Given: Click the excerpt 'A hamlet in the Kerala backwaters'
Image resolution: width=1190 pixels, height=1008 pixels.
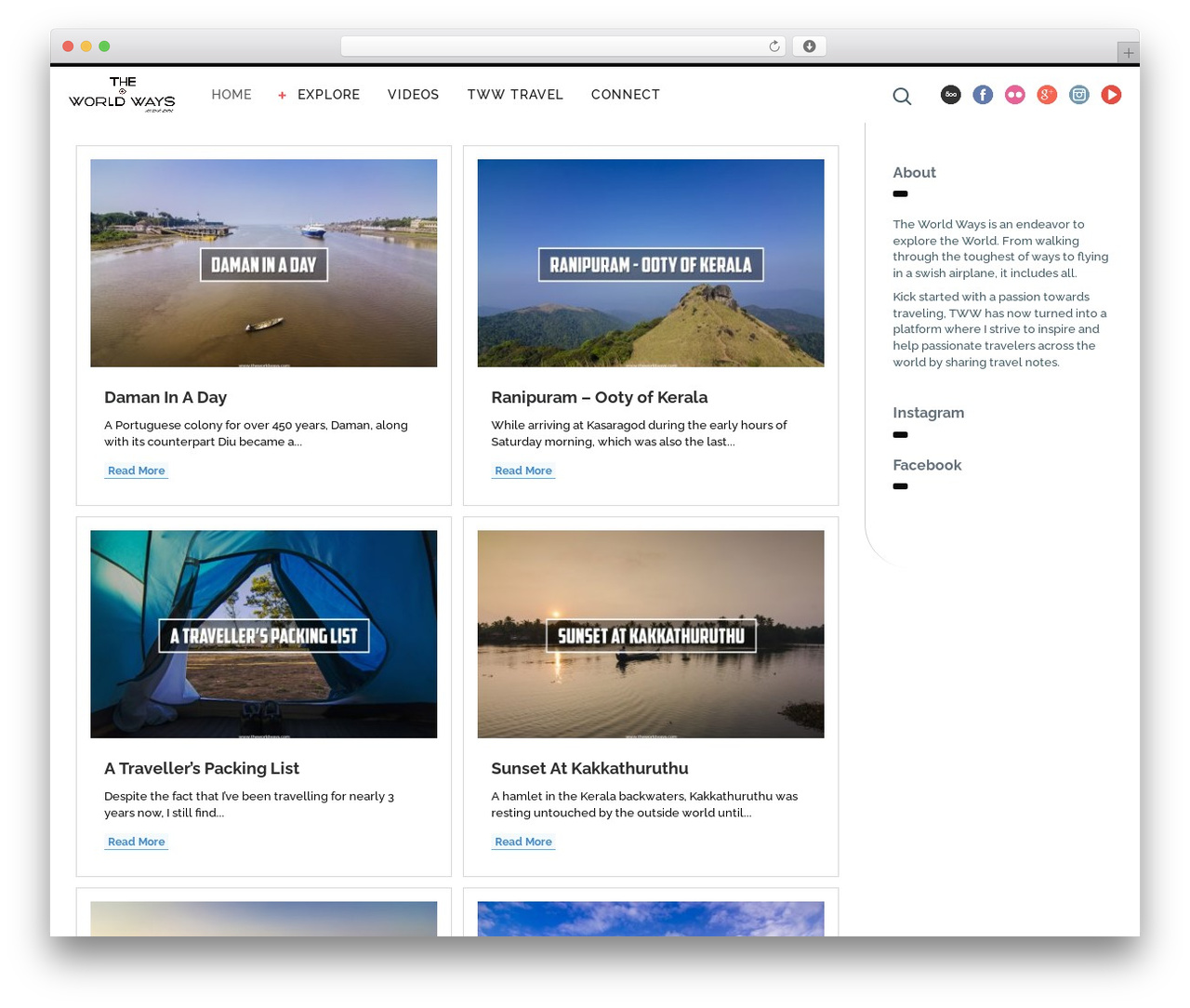Looking at the screenshot, I should [644, 804].
